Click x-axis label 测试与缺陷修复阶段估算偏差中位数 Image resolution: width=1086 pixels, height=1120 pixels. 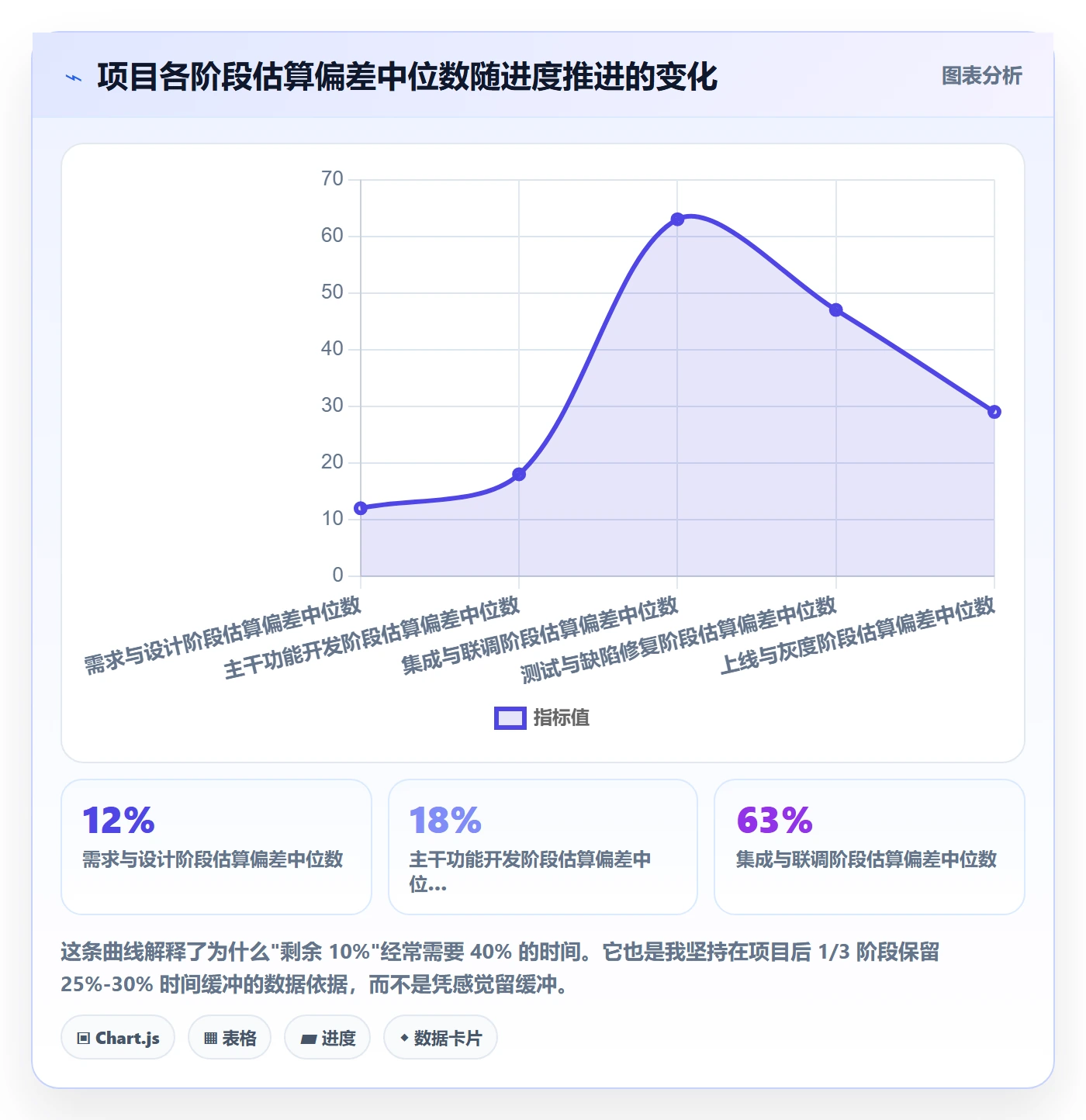[x=680, y=640]
